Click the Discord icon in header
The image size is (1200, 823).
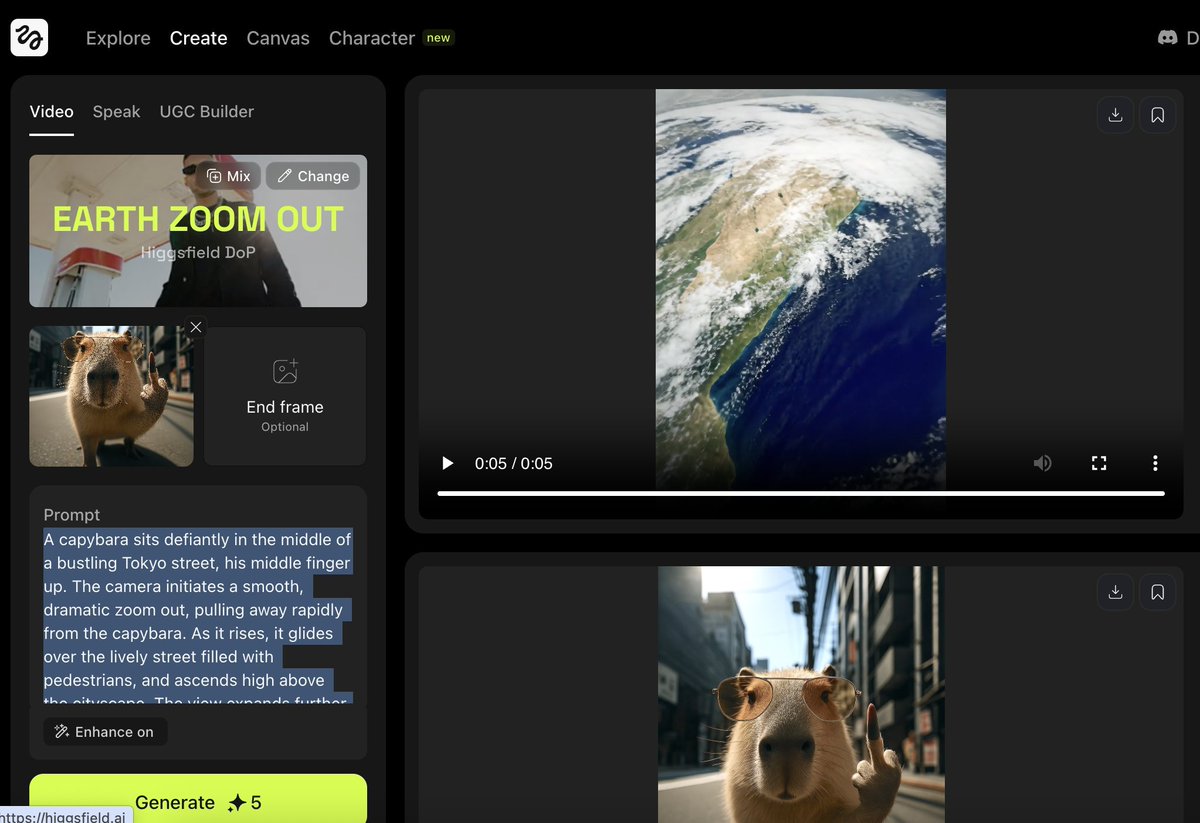(1167, 38)
